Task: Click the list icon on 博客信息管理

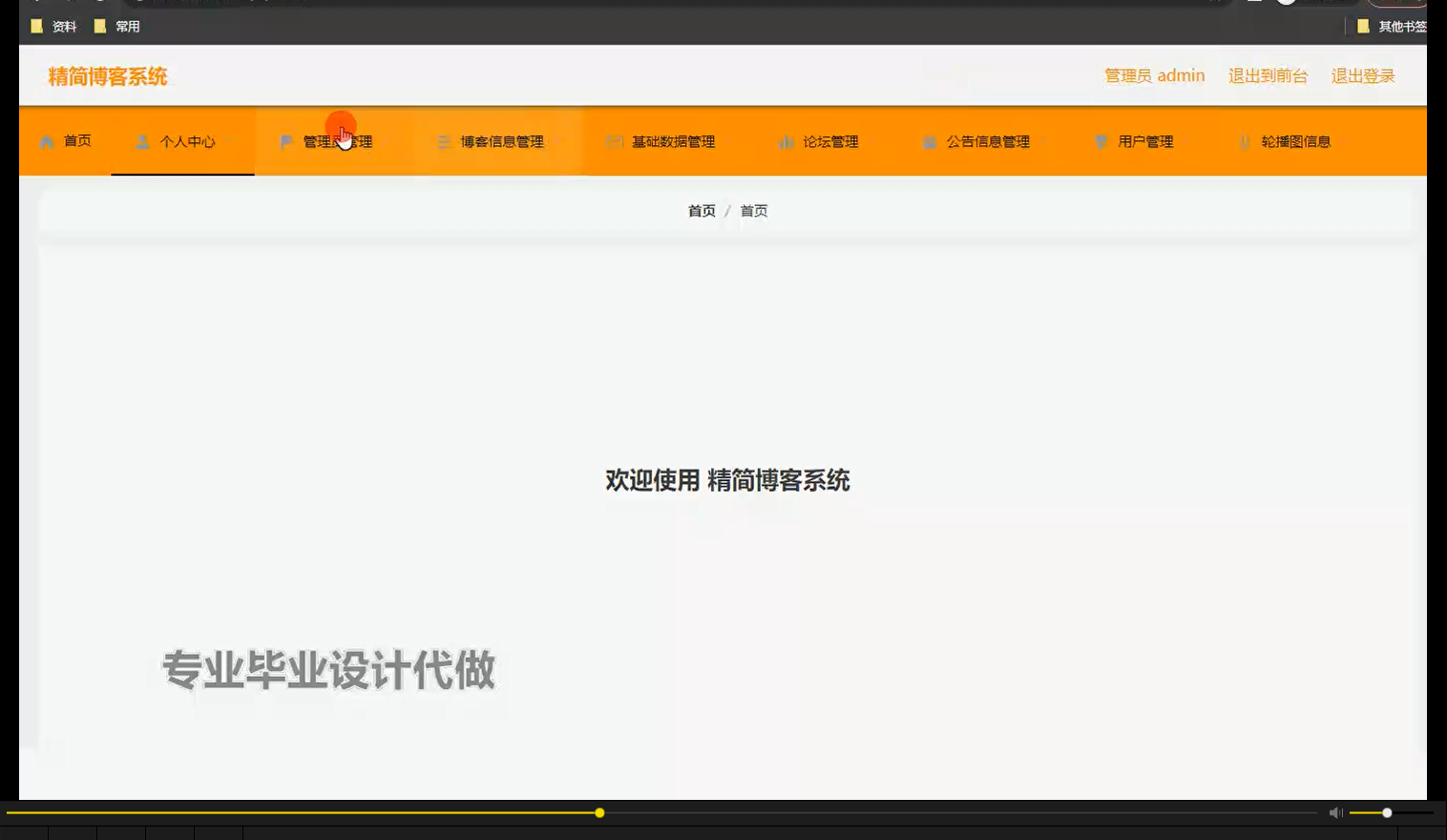Action: (444, 140)
